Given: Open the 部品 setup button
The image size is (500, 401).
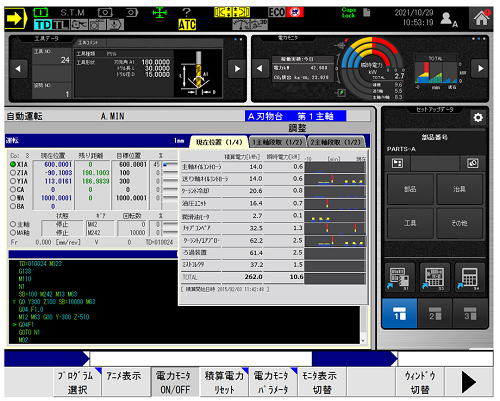Looking at the screenshot, I should click(410, 189).
